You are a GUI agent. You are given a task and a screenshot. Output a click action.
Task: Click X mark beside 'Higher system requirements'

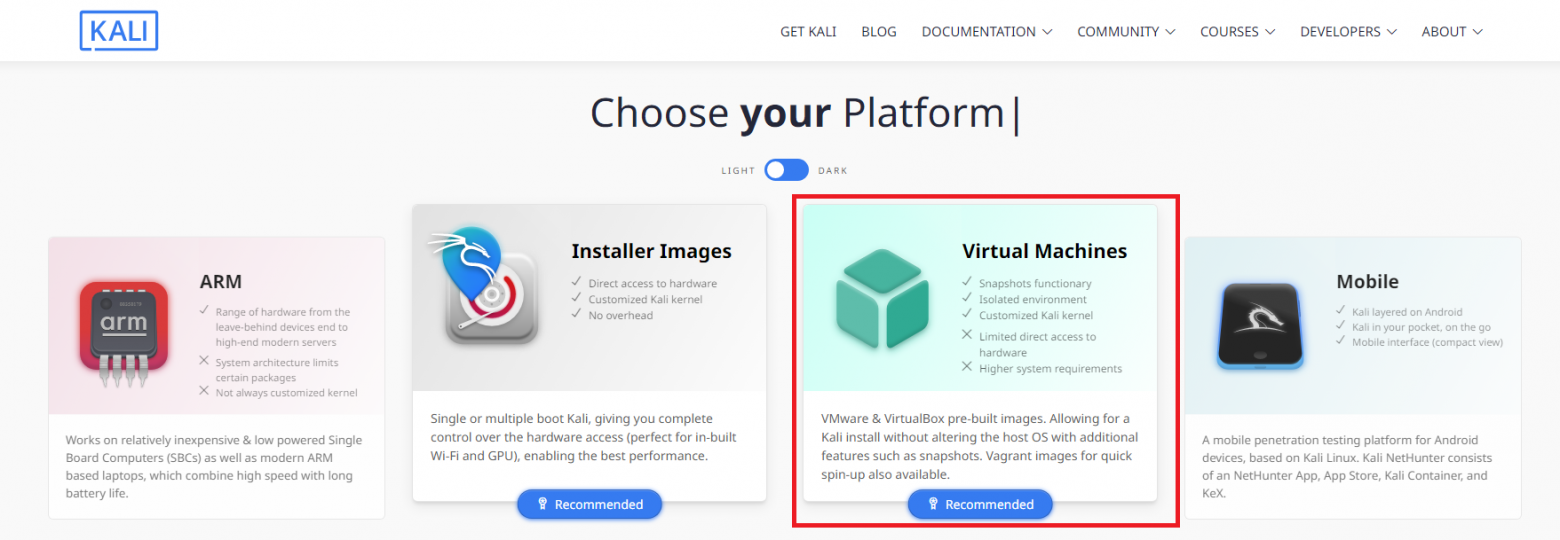tap(967, 367)
